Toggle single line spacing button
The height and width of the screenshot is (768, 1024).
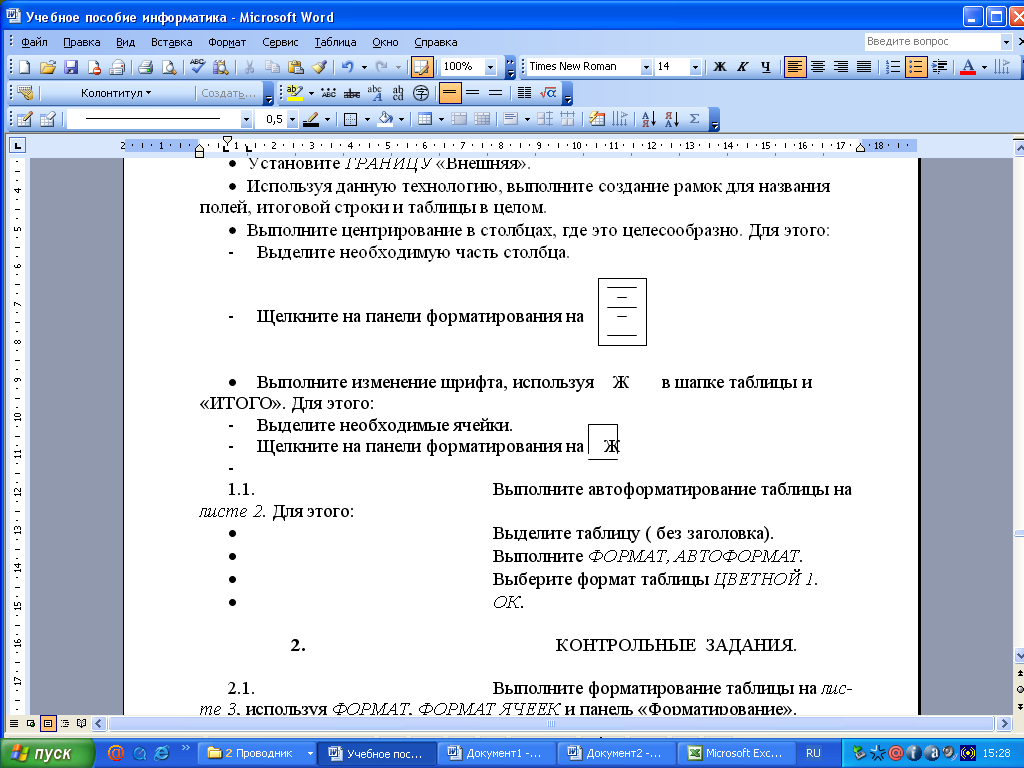(449, 93)
